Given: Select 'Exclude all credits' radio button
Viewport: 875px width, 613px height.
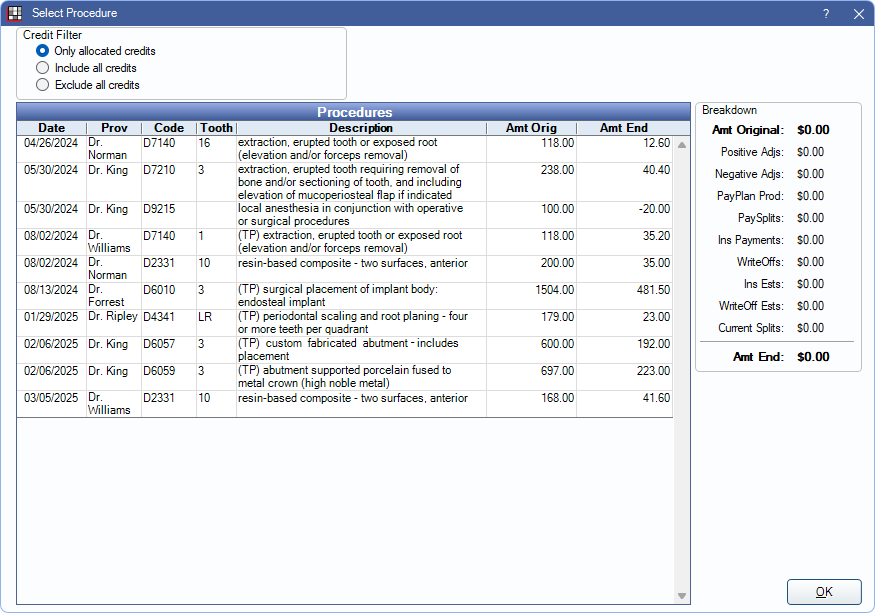Looking at the screenshot, I should pyautogui.click(x=43, y=85).
